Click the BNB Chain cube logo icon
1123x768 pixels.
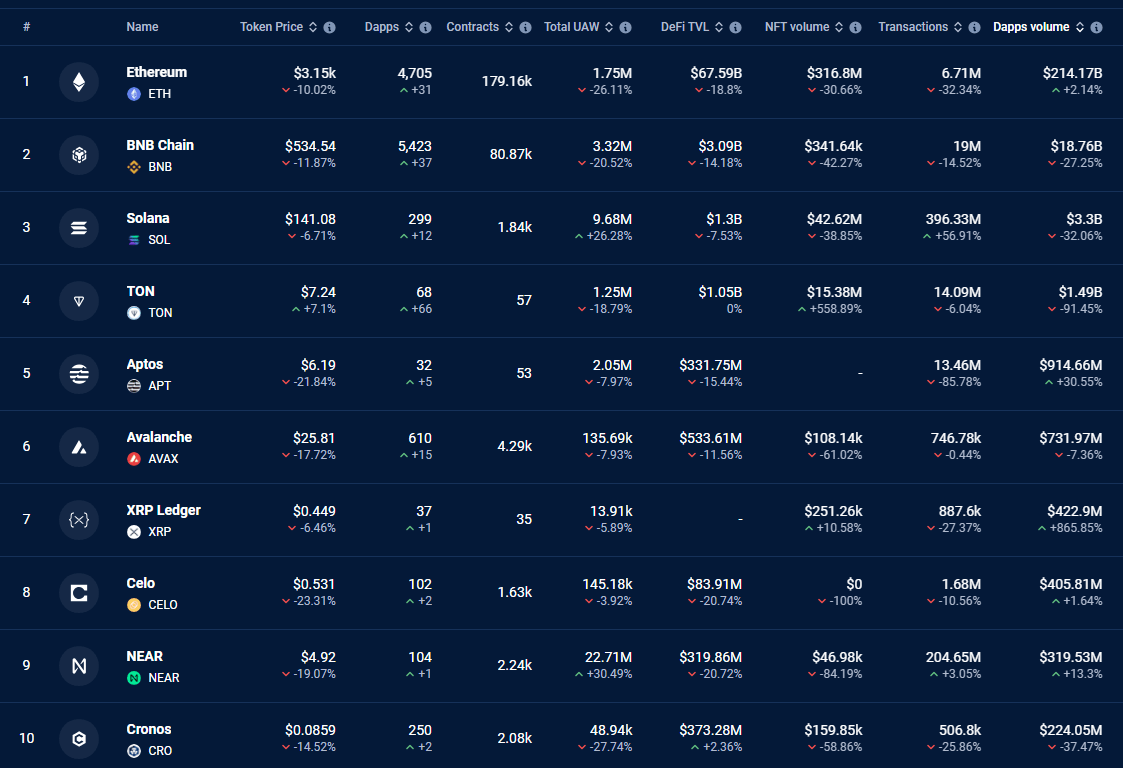pyautogui.click(x=79, y=155)
